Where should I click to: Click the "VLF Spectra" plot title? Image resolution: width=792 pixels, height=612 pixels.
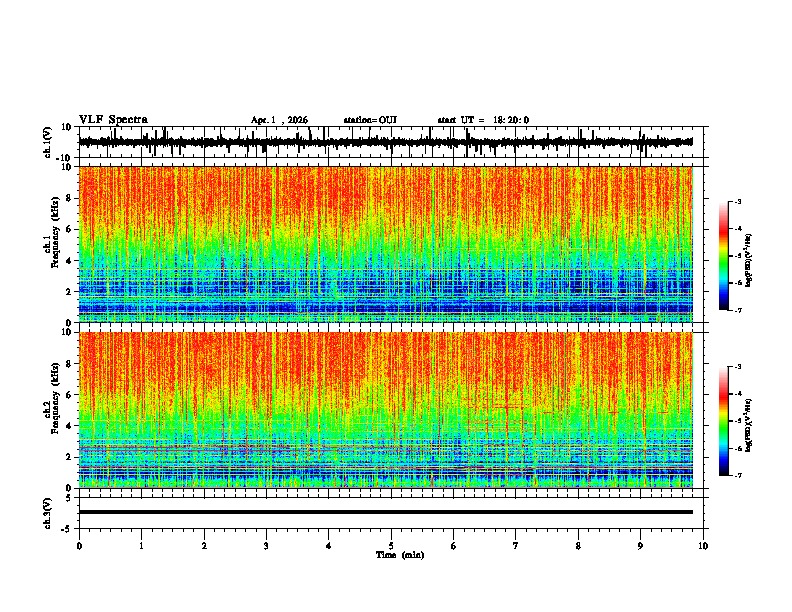(x=113, y=120)
